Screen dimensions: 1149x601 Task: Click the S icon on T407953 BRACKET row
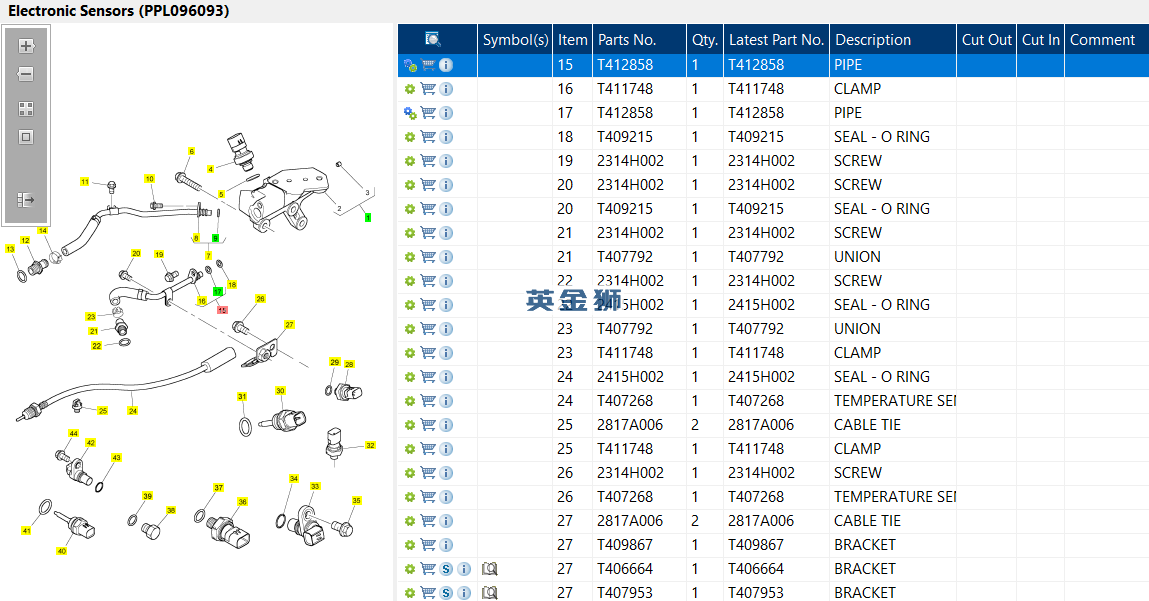click(446, 593)
